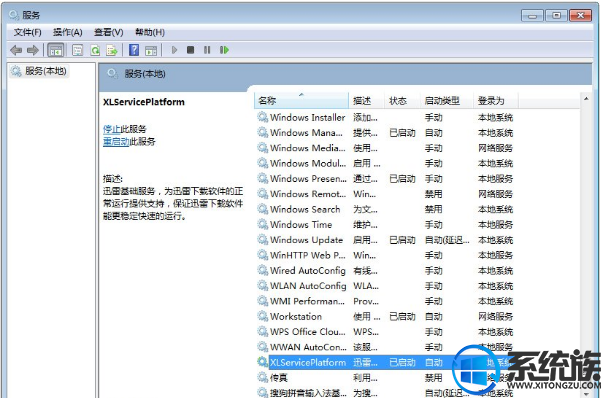Click the gear icon beside Windows Update
This screenshot has height=398, width=601.
[x=263, y=240]
